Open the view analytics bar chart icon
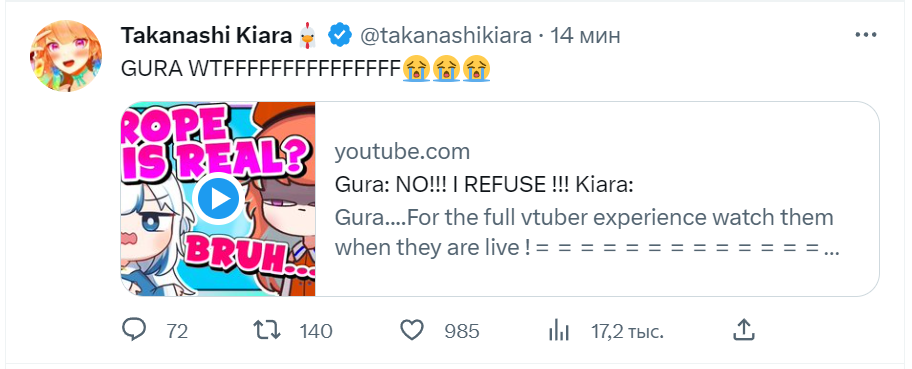Viewport: 912px width, 369px height. click(x=558, y=331)
